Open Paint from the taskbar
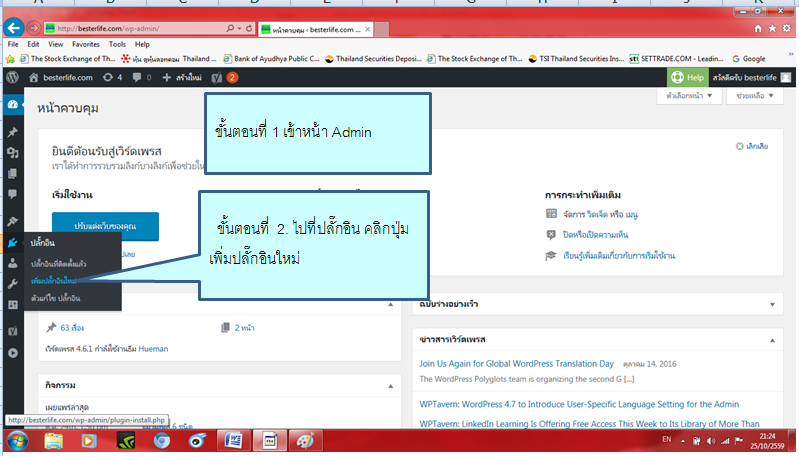The height and width of the screenshot is (456, 799). (305, 441)
